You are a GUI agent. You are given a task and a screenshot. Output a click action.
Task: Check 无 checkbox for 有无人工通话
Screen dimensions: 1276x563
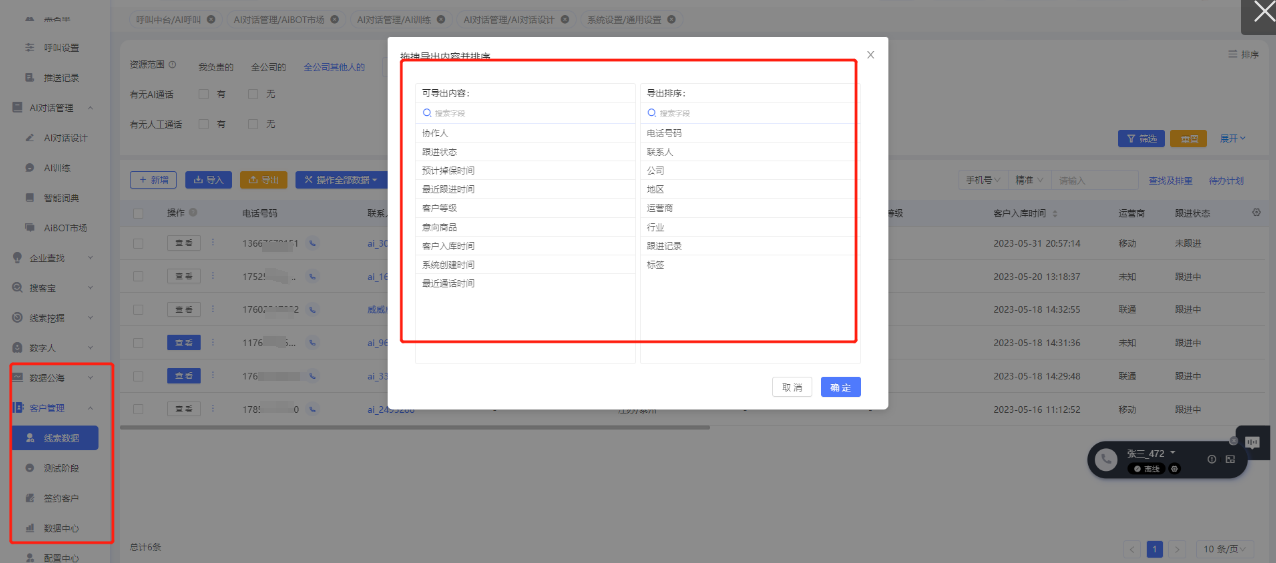point(253,124)
